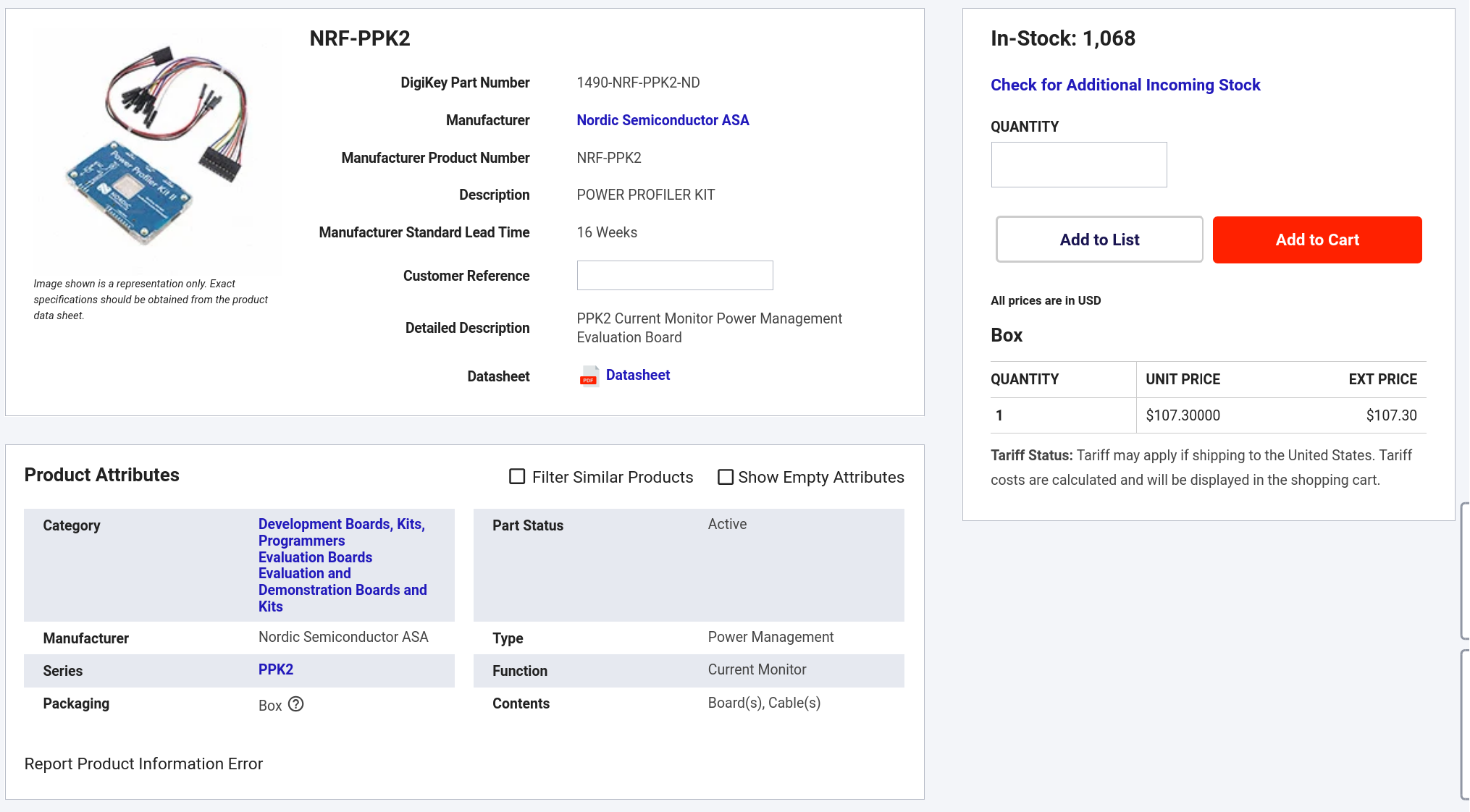Image resolution: width=1470 pixels, height=812 pixels.
Task: Click the PPK2 Current Monitor detailed description
Action: (x=710, y=328)
